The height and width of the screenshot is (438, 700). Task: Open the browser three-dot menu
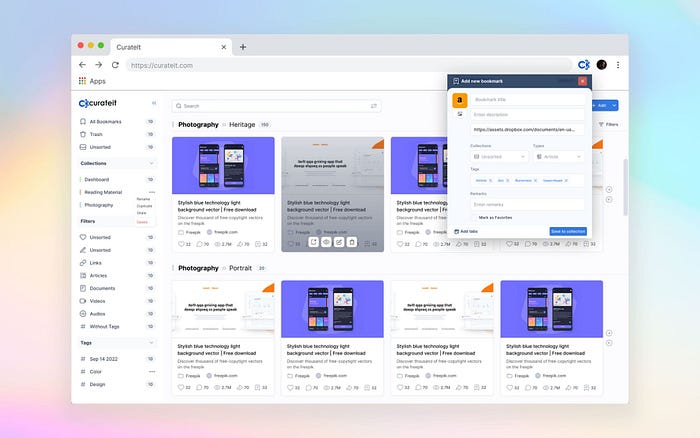pos(618,65)
